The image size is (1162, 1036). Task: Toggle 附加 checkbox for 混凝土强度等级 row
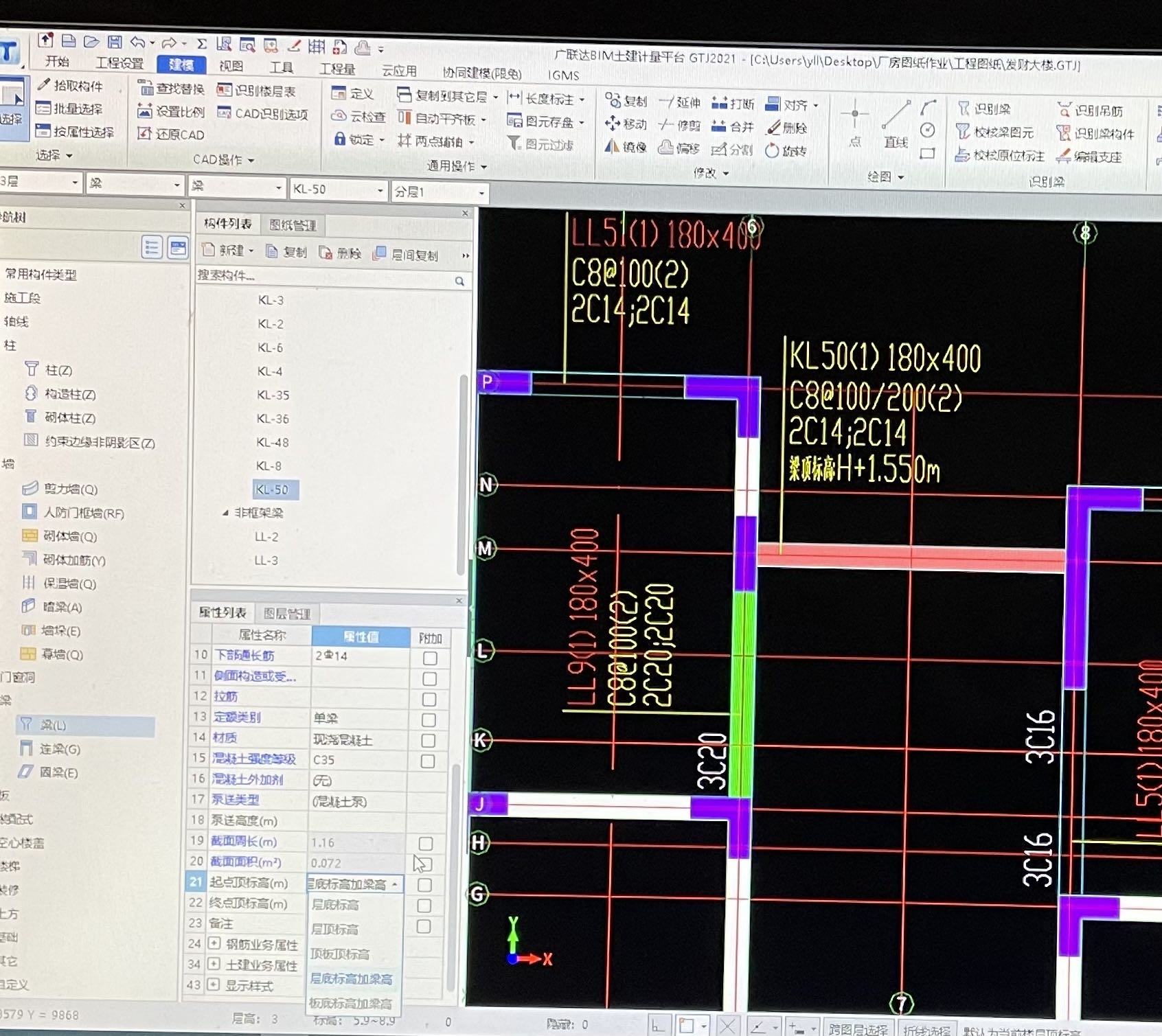427,761
